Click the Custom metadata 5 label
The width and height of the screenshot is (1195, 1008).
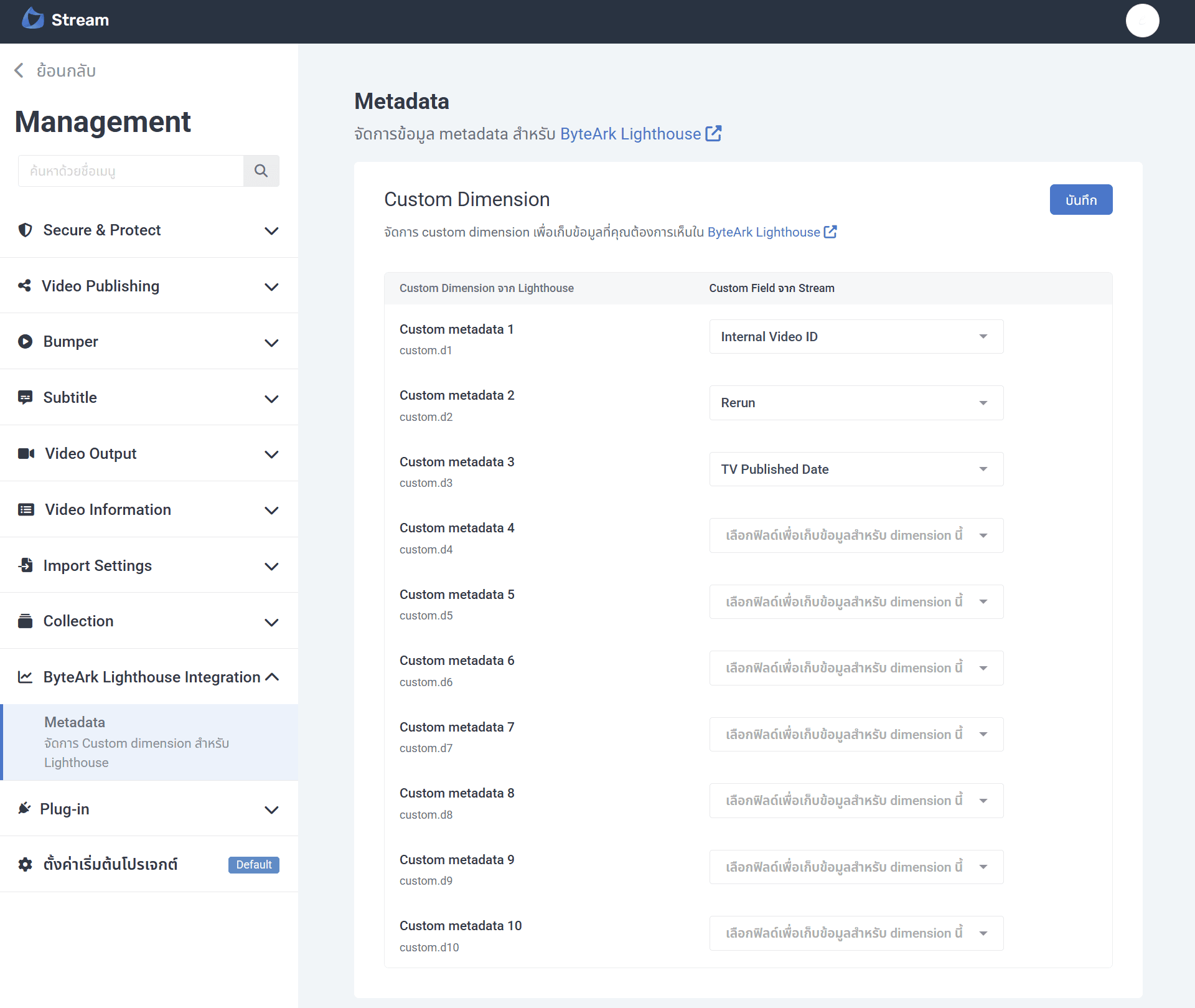[x=457, y=594]
